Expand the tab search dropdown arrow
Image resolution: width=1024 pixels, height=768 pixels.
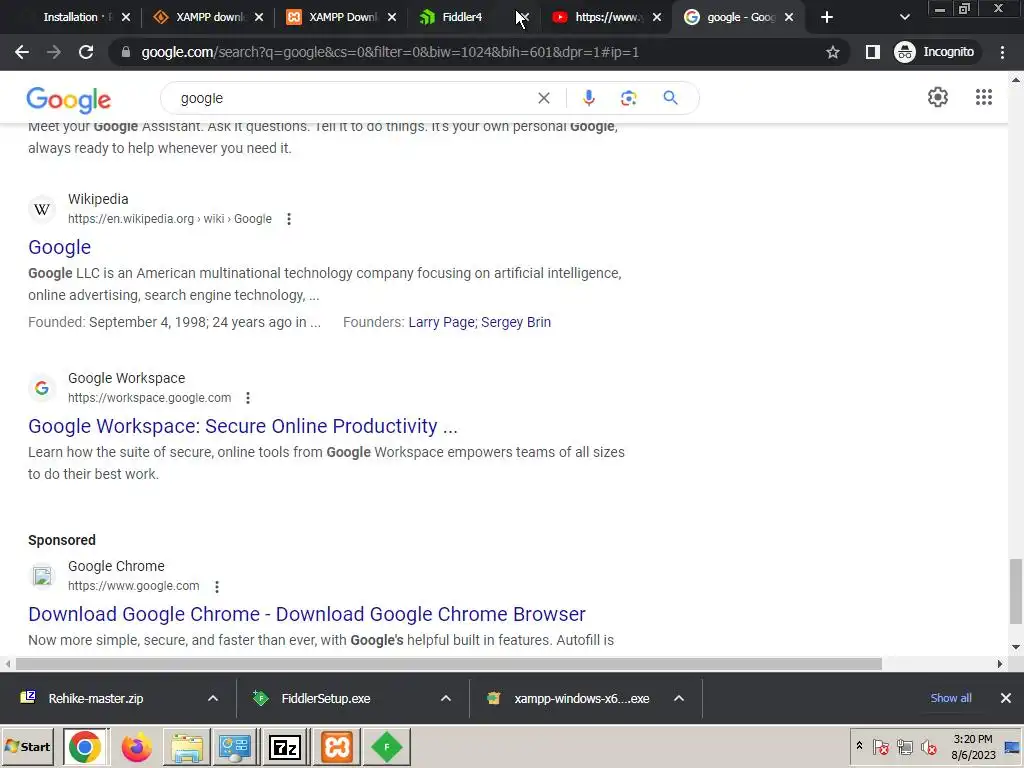904,17
